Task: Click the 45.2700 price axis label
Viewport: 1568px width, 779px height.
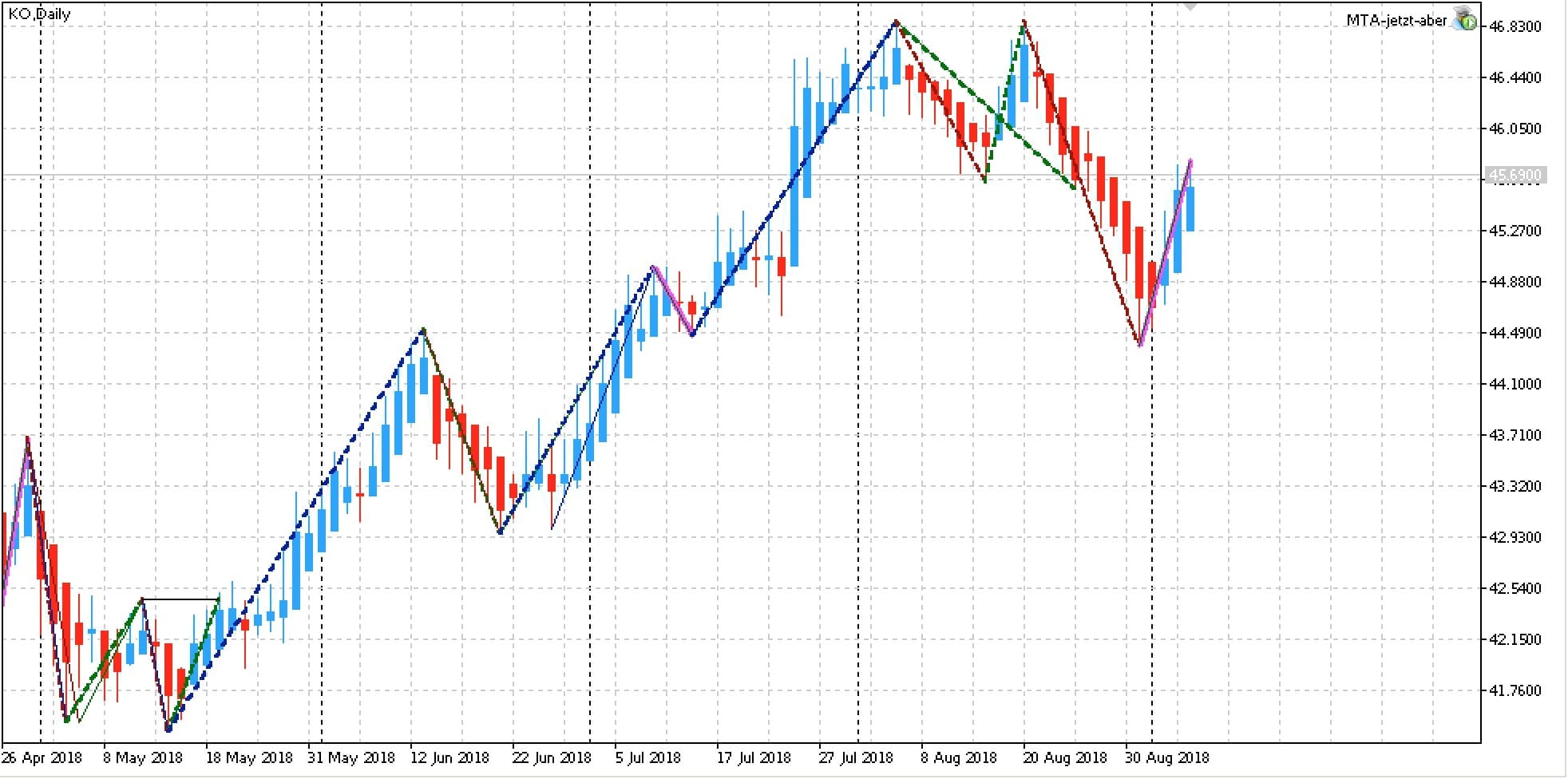Action: point(1515,231)
